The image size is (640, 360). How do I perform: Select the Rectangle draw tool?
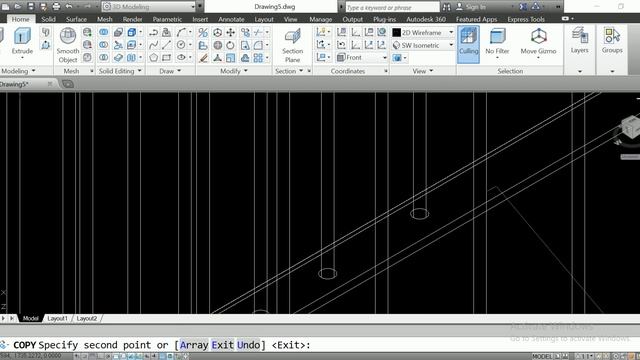point(167,58)
